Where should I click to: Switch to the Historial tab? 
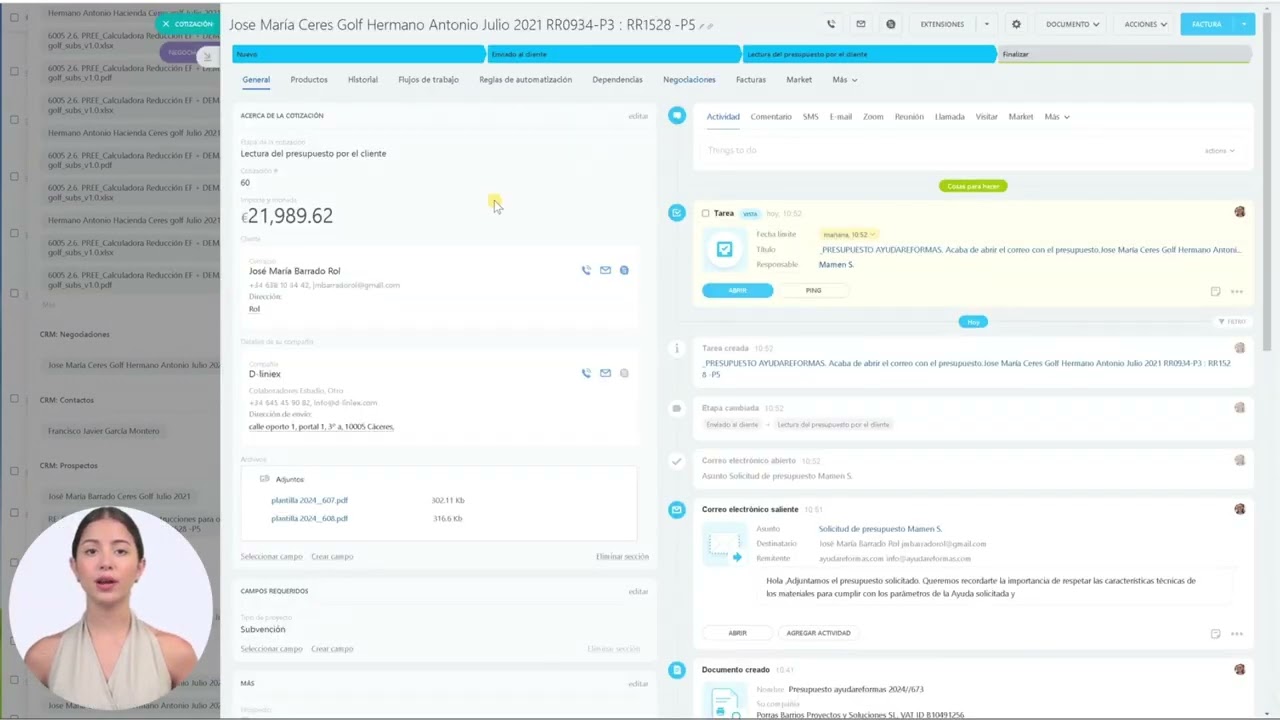coord(363,80)
